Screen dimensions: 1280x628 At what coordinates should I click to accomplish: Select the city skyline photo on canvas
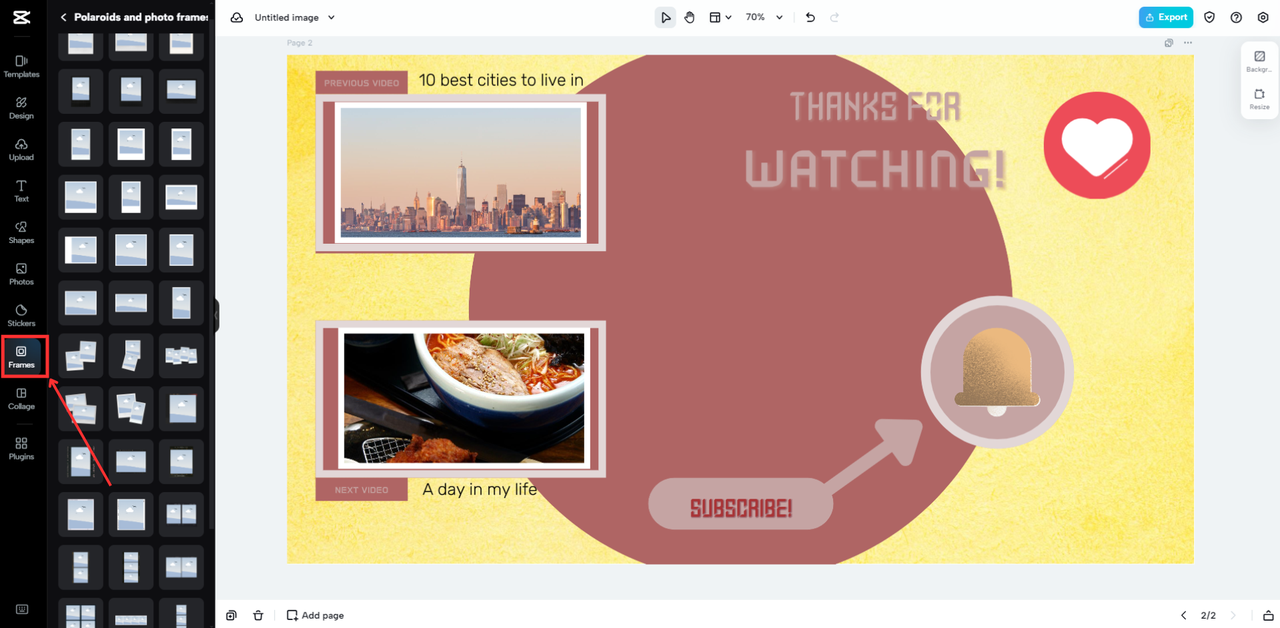tap(461, 172)
